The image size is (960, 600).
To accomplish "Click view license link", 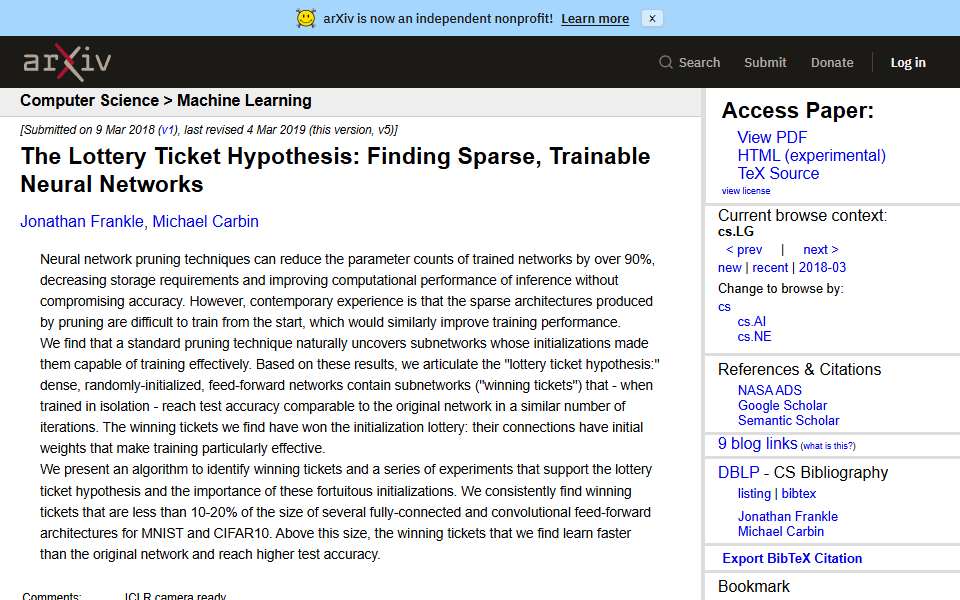I will 746,191.
